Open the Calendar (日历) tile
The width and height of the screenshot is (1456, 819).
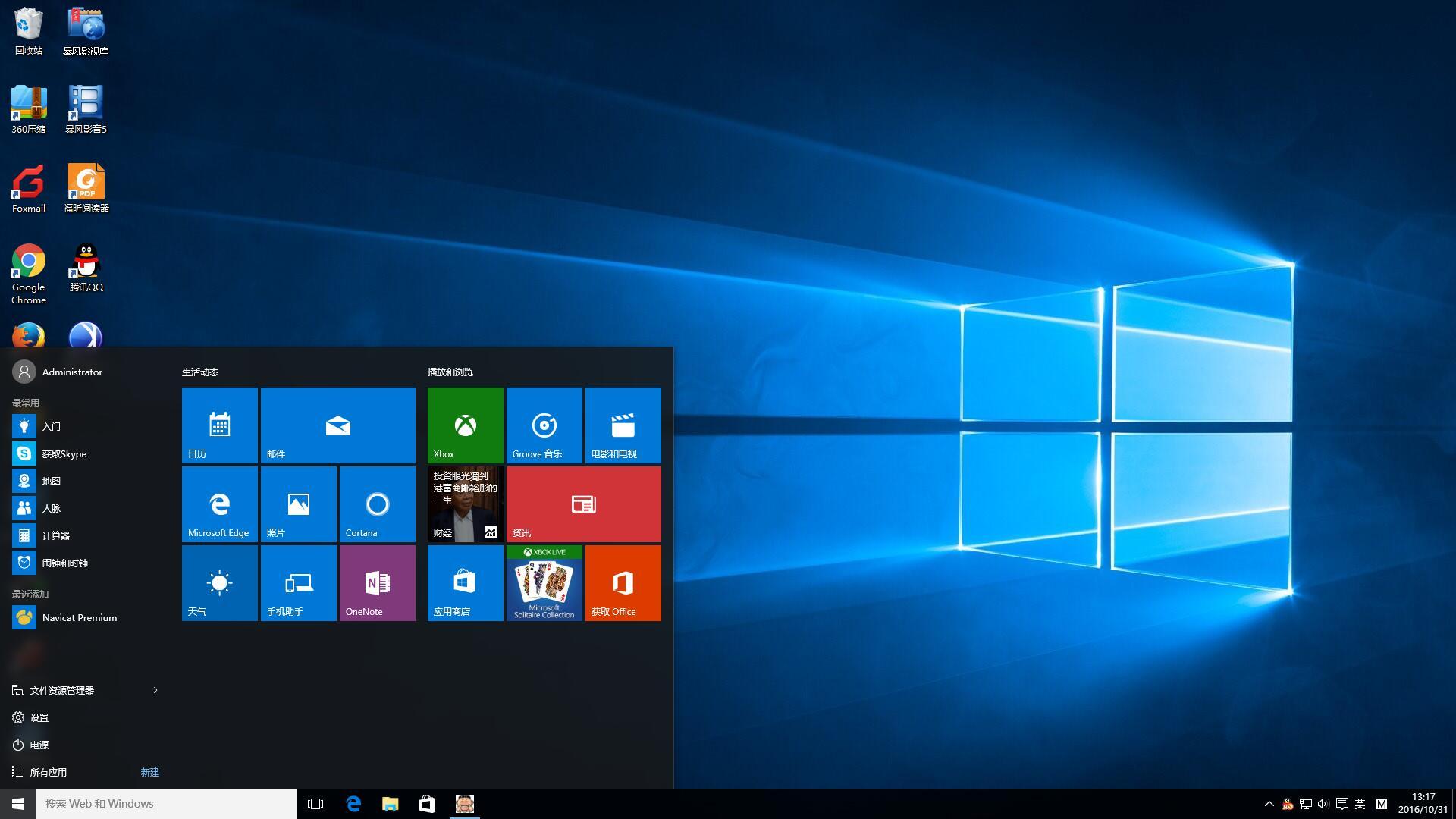[220, 425]
